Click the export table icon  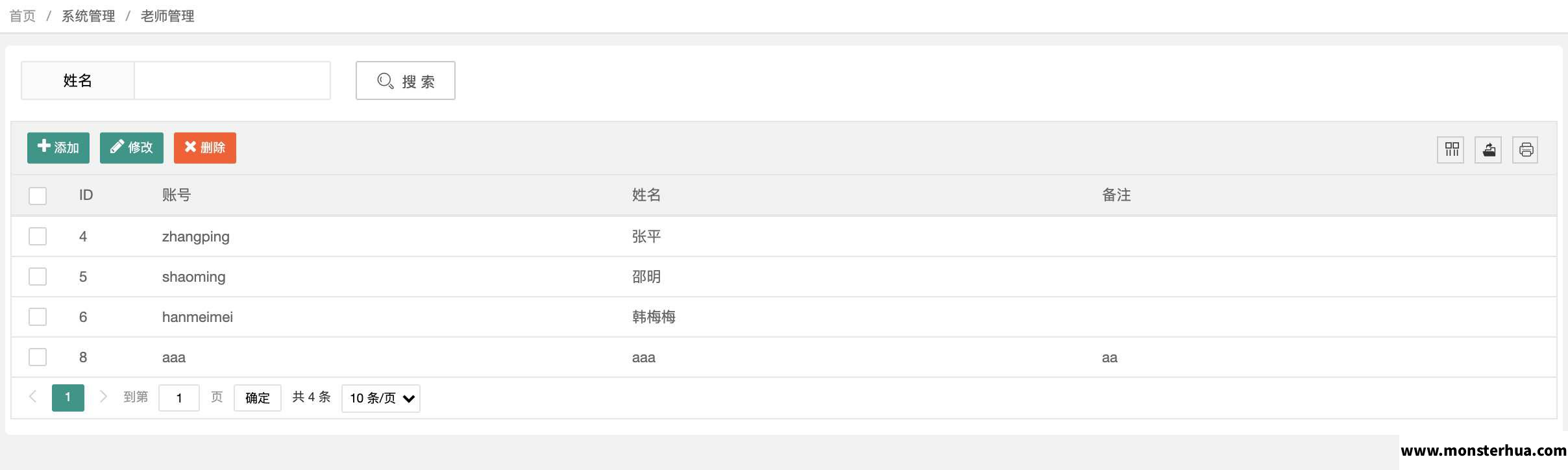pos(1488,150)
